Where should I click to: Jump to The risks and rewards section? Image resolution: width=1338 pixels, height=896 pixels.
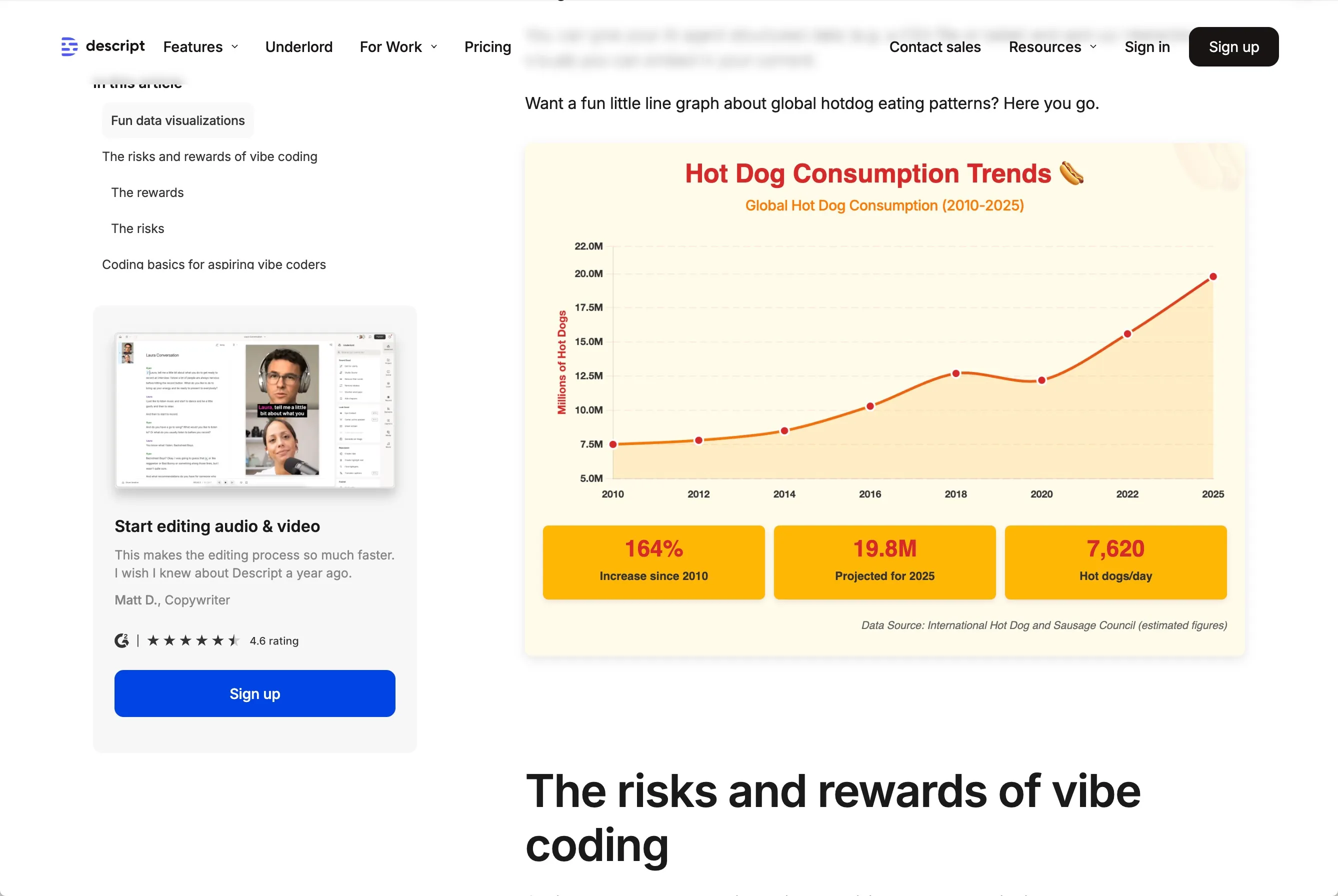click(209, 156)
